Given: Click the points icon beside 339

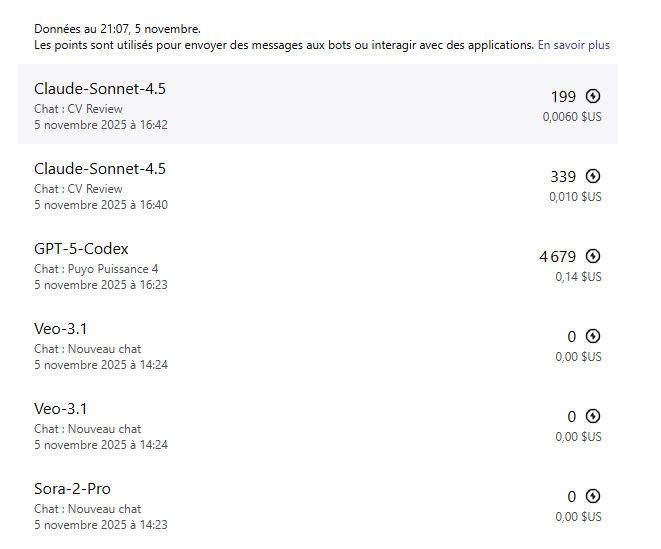Looking at the screenshot, I should pos(593,177).
